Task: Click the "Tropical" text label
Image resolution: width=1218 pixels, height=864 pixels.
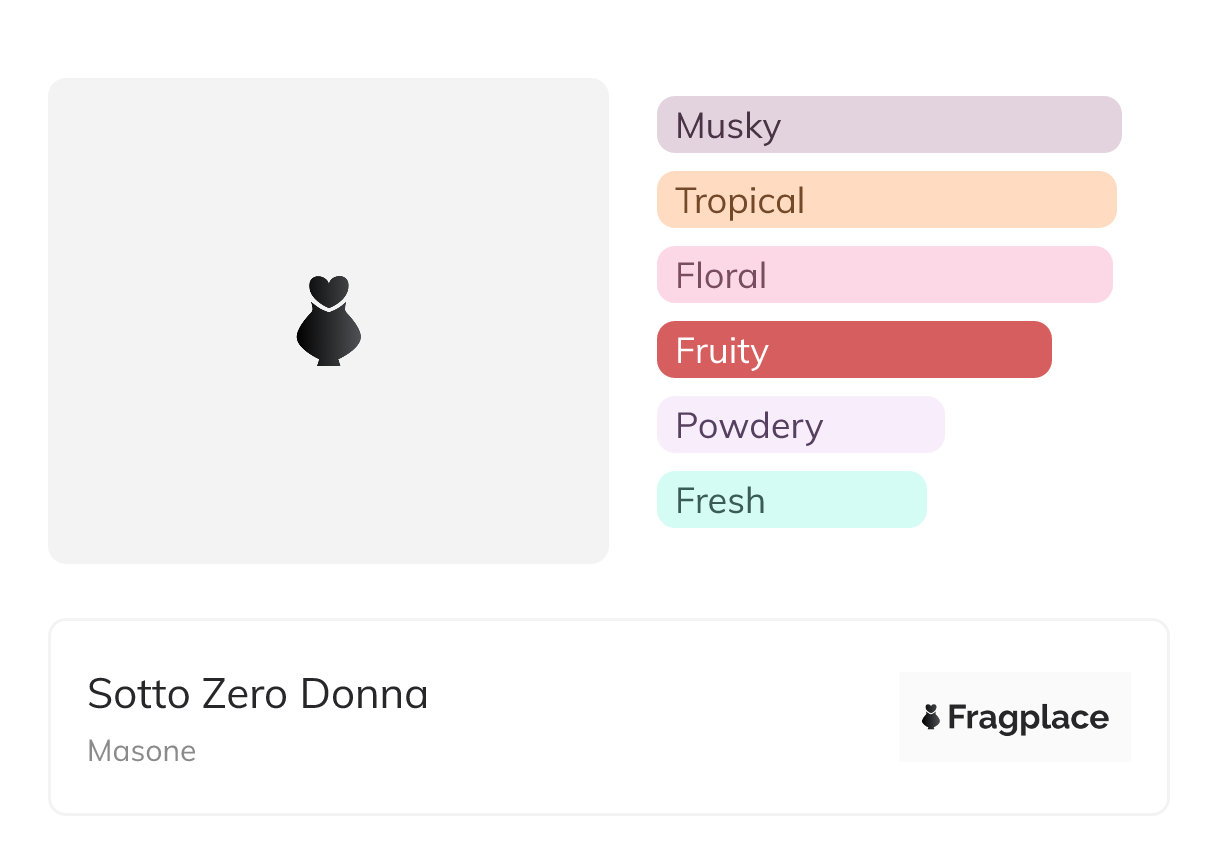Action: [x=740, y=201]
